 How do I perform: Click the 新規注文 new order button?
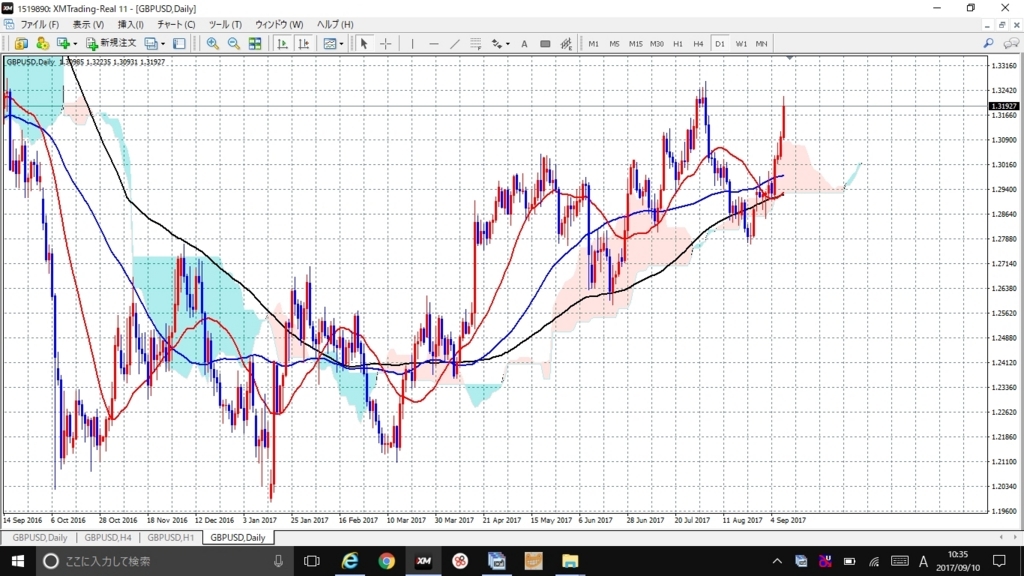pyautogui.click(x=111, y=43)
